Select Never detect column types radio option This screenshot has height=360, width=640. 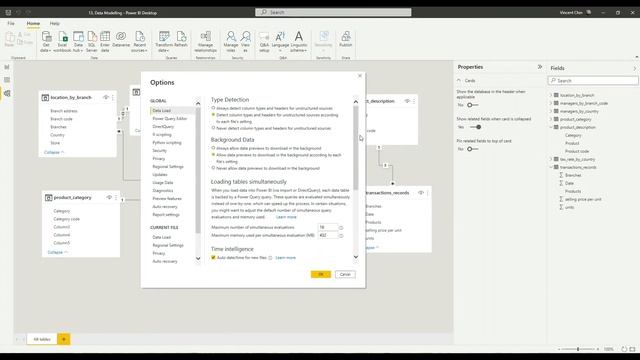213,128
